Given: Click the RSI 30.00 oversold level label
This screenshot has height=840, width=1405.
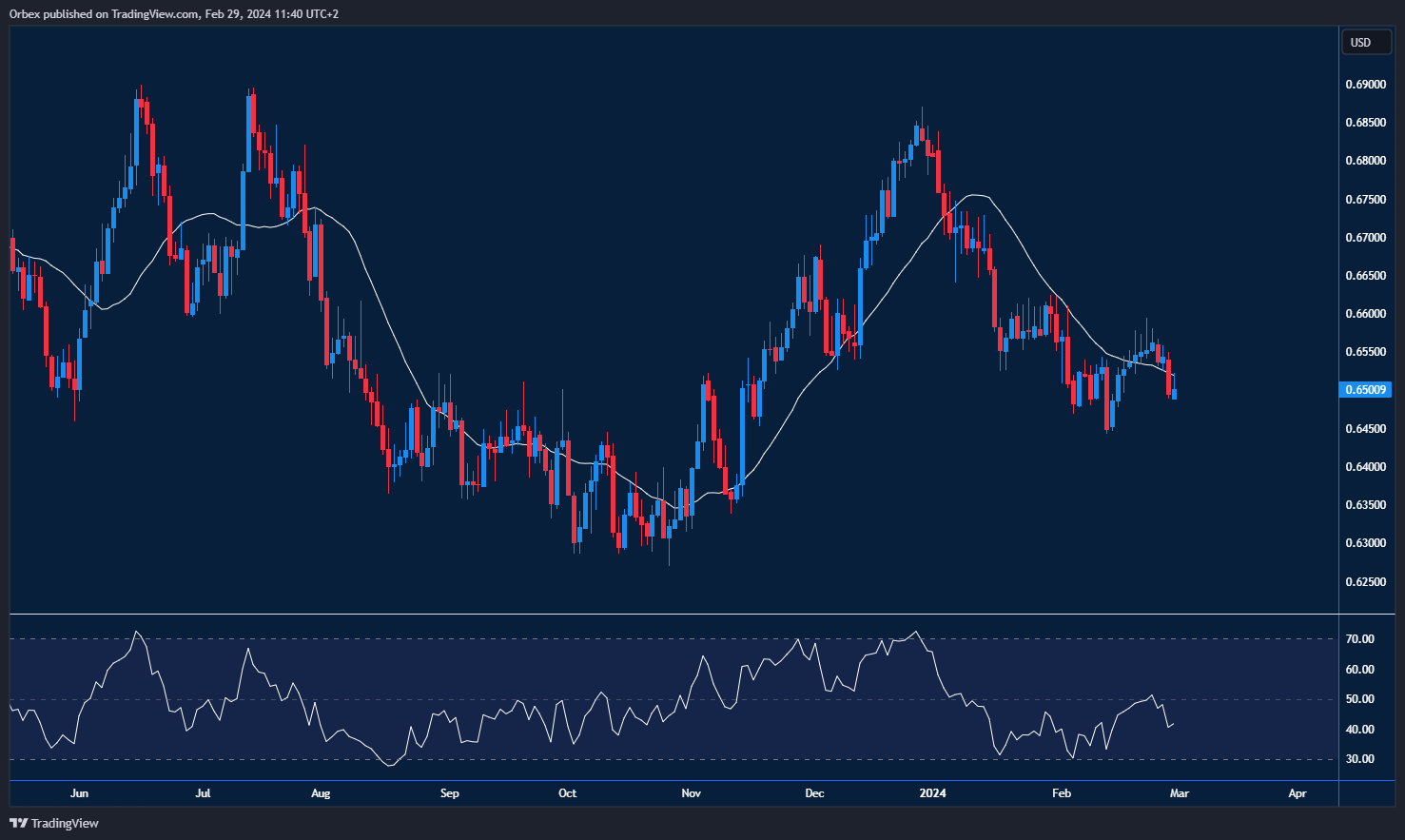Looking at the screenshot, I should pyautogui.click(x=1359, y=759).
